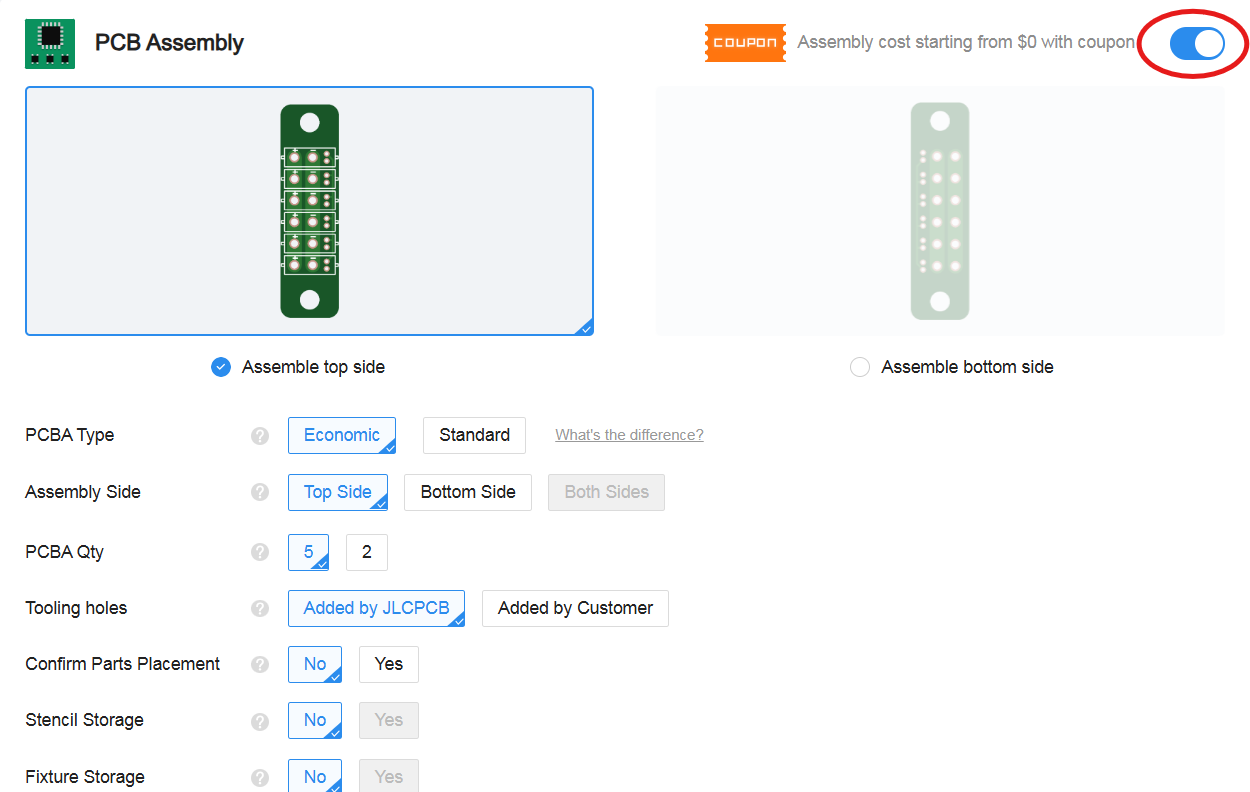Screen dimensions: 1250x792
Task: Set PCBA quantity to 2
Action: (367, 552)
